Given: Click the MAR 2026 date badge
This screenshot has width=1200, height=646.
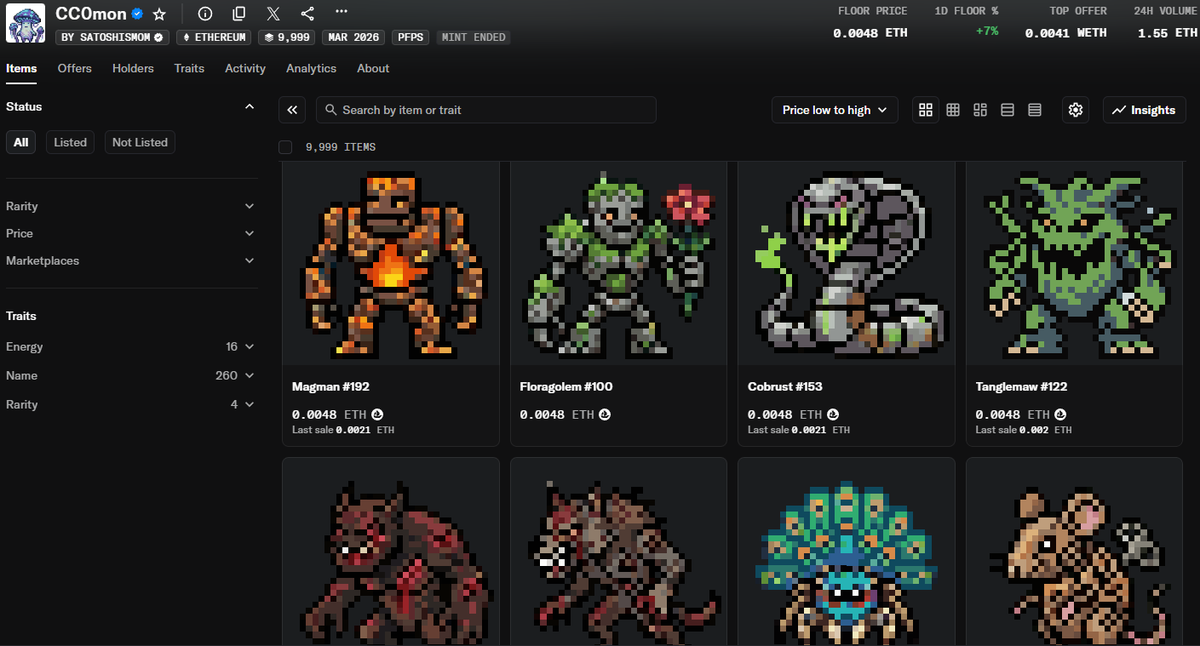Looking at the screenshot, I should (354, 37).
